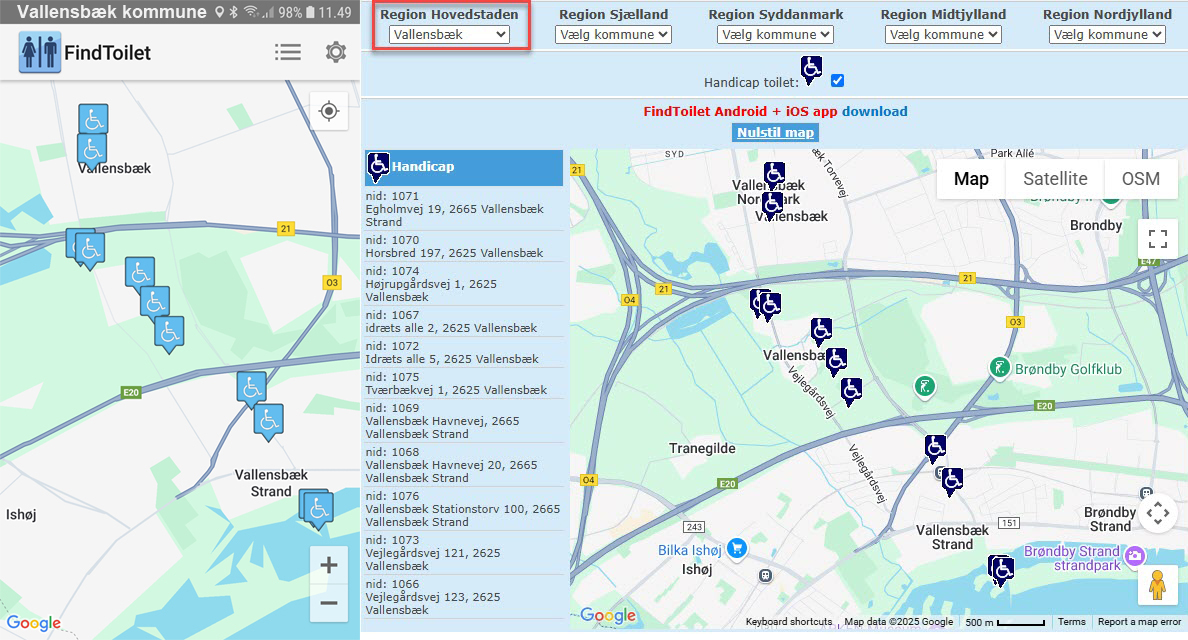The width and height of the screenshot is (1188, 640).
Task: Click the Street View pegman icon
Action: (1157, 585)
